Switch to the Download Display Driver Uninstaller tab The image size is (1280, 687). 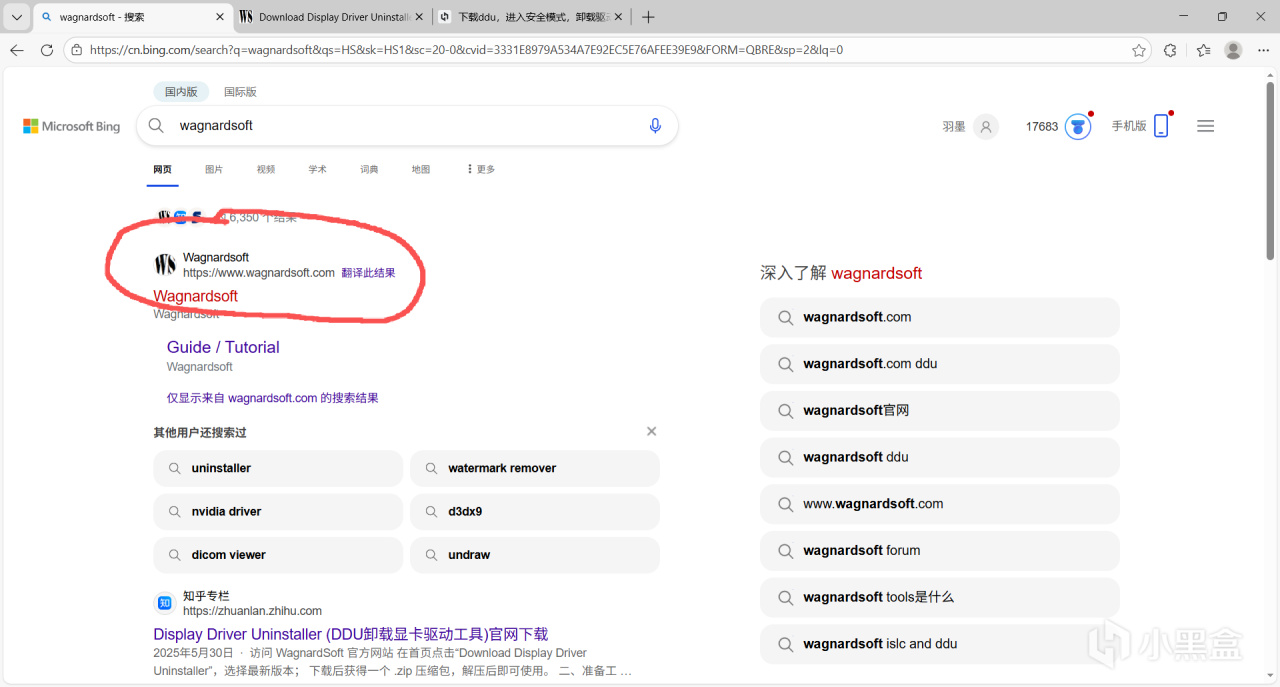click(x=333, y=17)
